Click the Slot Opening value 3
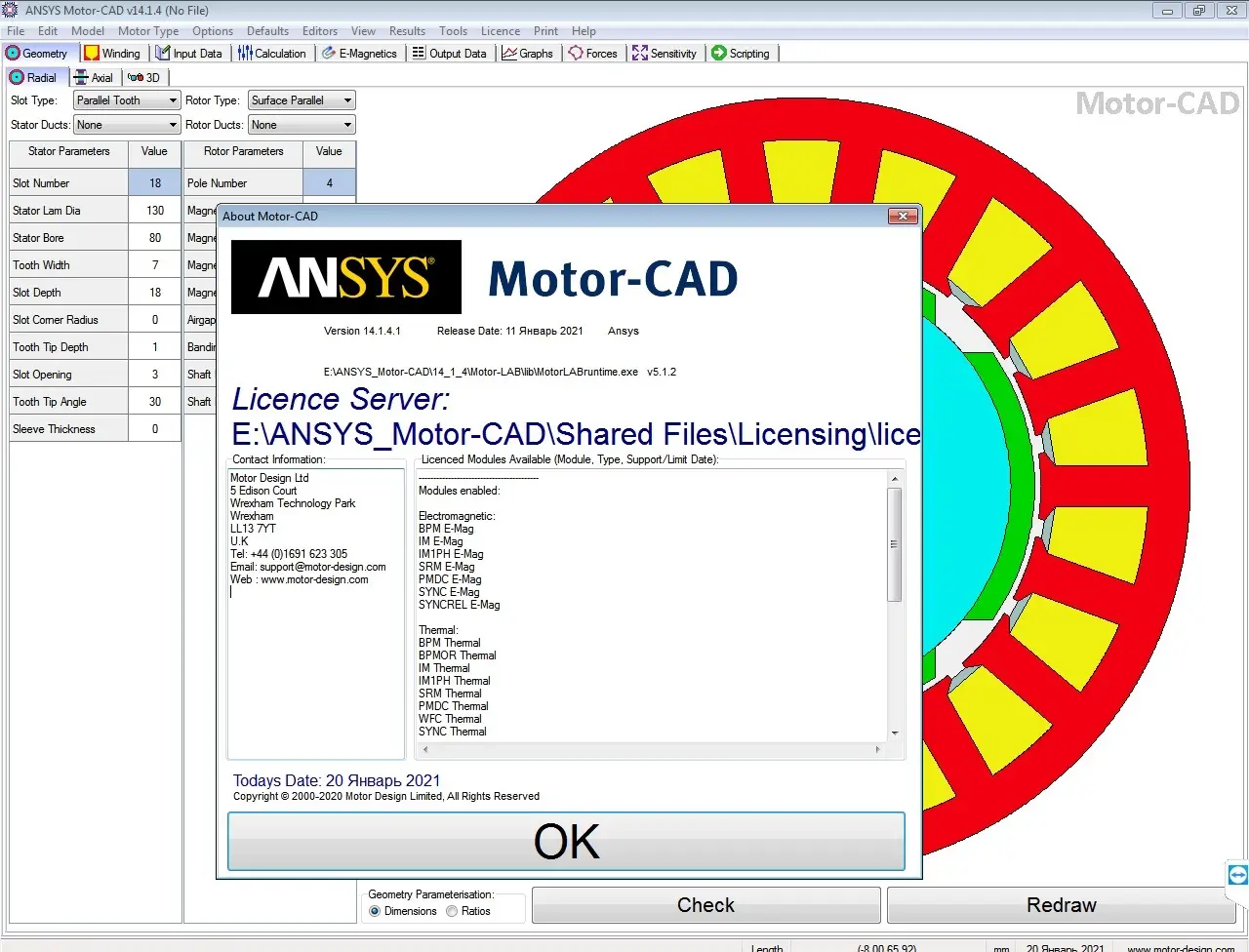Image resolution: width=1249 pixels, height=952 pixels. [x=155, y=375]
